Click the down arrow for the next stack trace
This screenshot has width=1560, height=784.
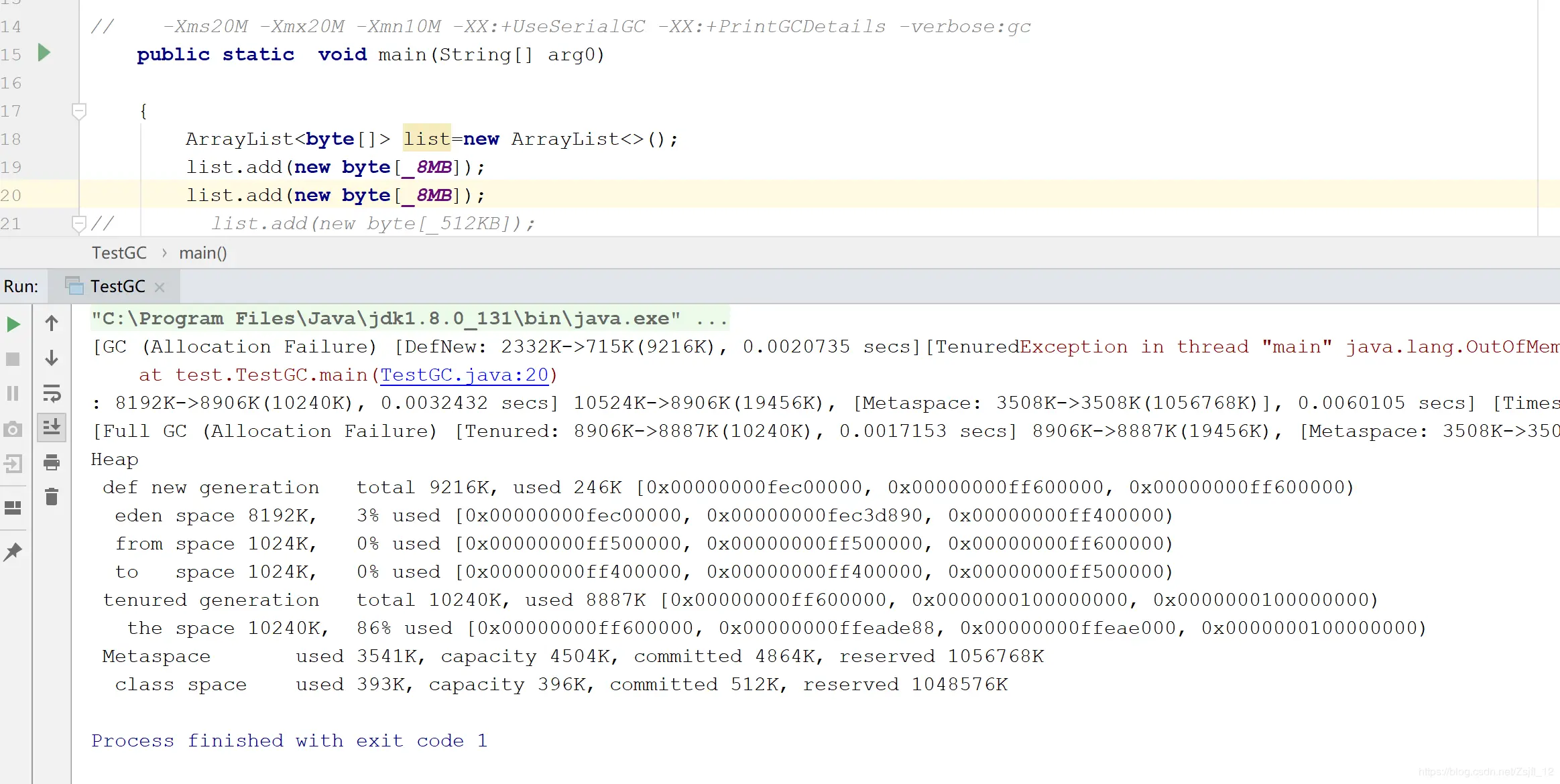pyautogui.click(x=52, y=358)
